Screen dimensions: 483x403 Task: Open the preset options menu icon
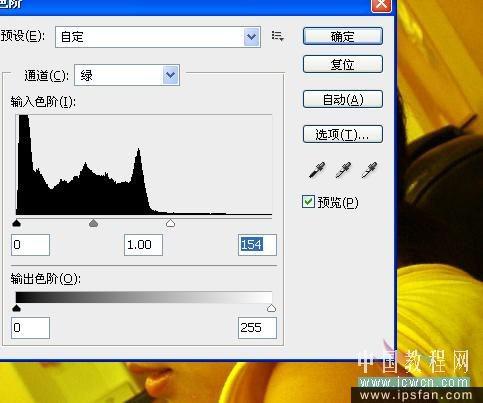click(277, 36)
